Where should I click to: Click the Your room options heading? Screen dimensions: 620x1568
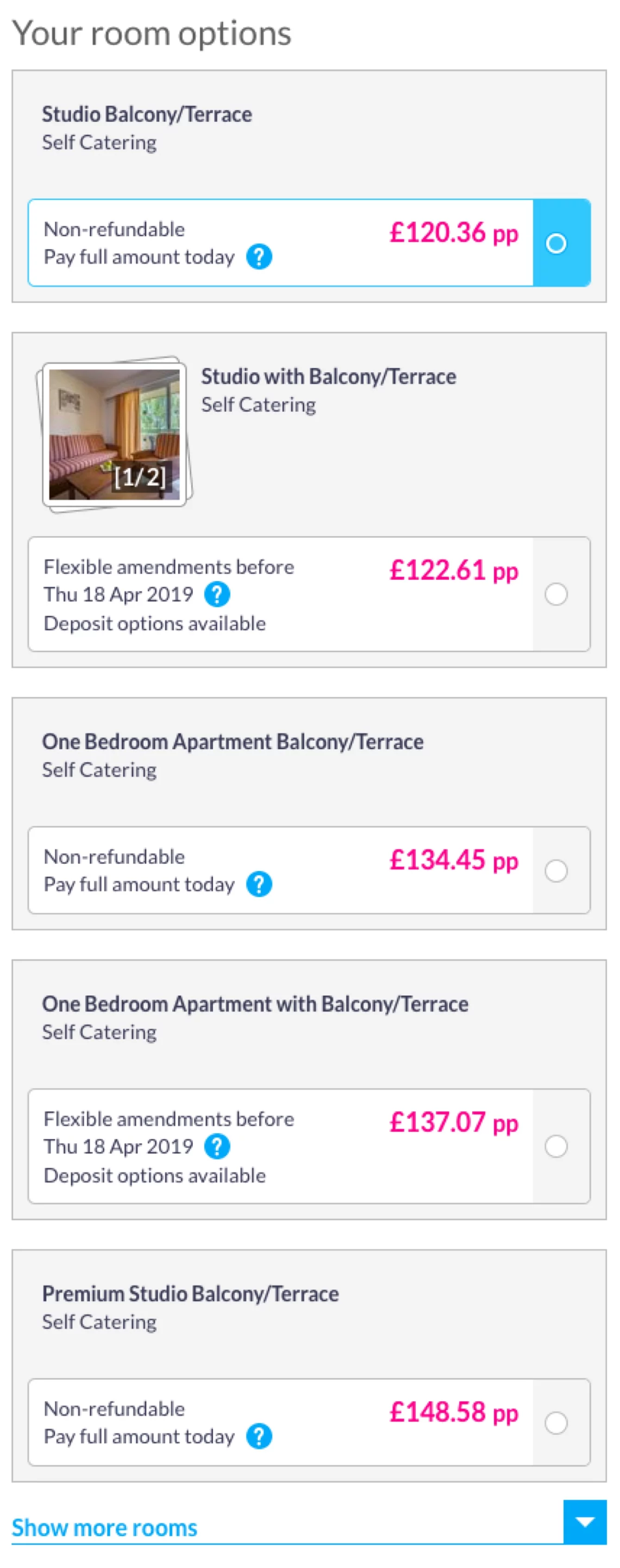click(x=151, y=33)
